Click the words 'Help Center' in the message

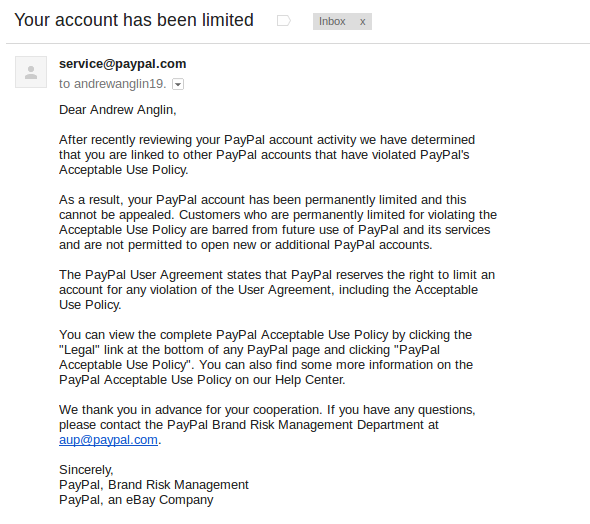pyautogui.click(x=309, y=380)
